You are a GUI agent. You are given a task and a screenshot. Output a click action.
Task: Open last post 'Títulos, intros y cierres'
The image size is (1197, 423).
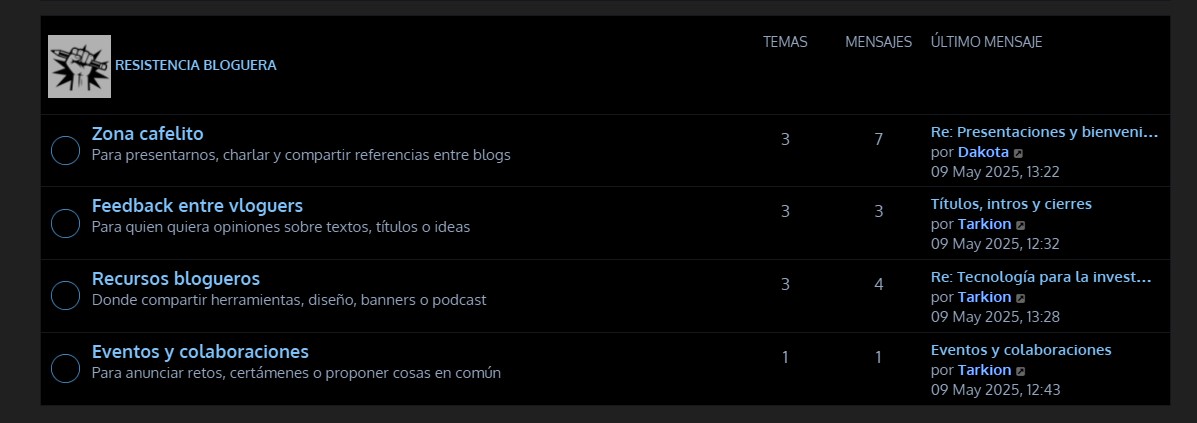[x=1011, y=204]
